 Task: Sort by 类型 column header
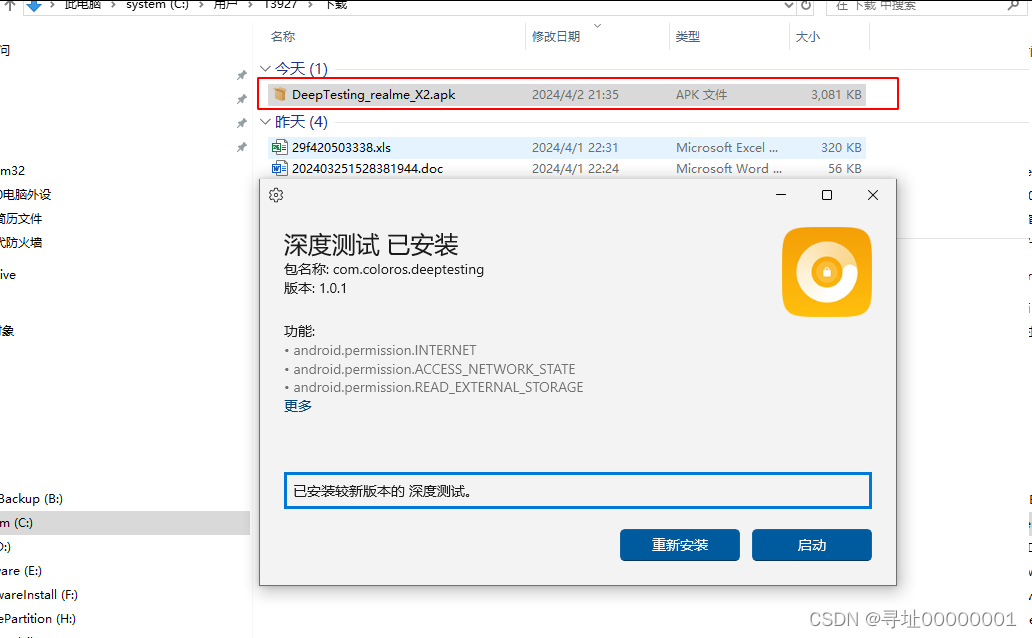[x=688, y=37]
